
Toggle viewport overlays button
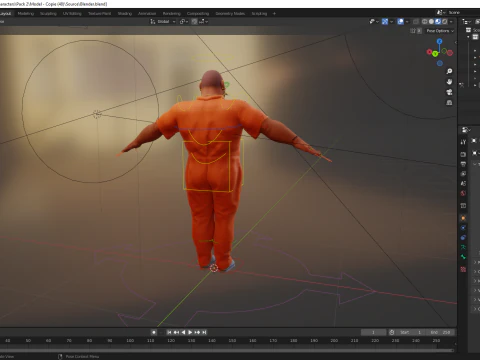pyautogui.click(x=400, y=21)
